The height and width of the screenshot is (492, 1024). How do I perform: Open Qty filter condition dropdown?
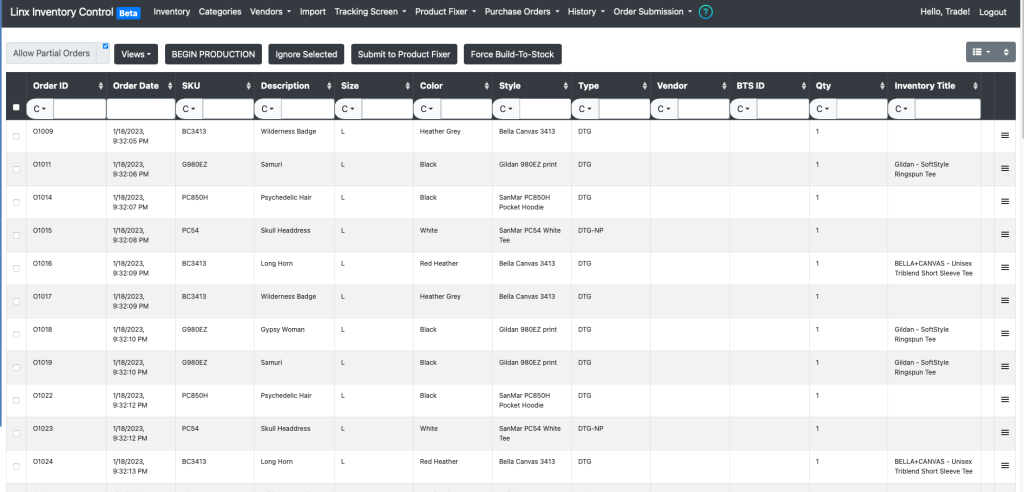pos(824,108)
